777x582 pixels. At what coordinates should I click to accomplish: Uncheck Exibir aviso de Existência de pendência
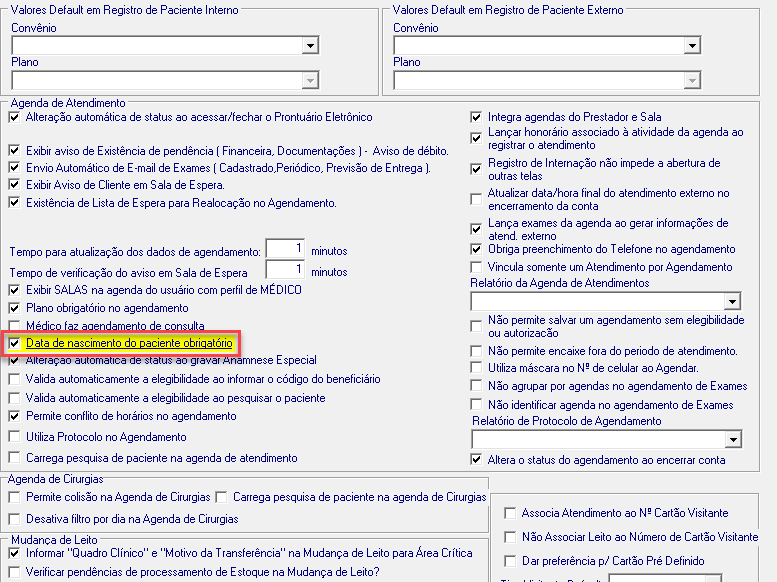coord(14,151)
